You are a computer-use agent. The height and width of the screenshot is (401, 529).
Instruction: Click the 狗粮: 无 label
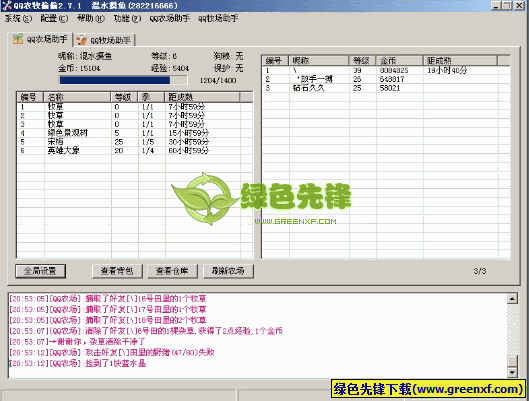click(228, 56)
